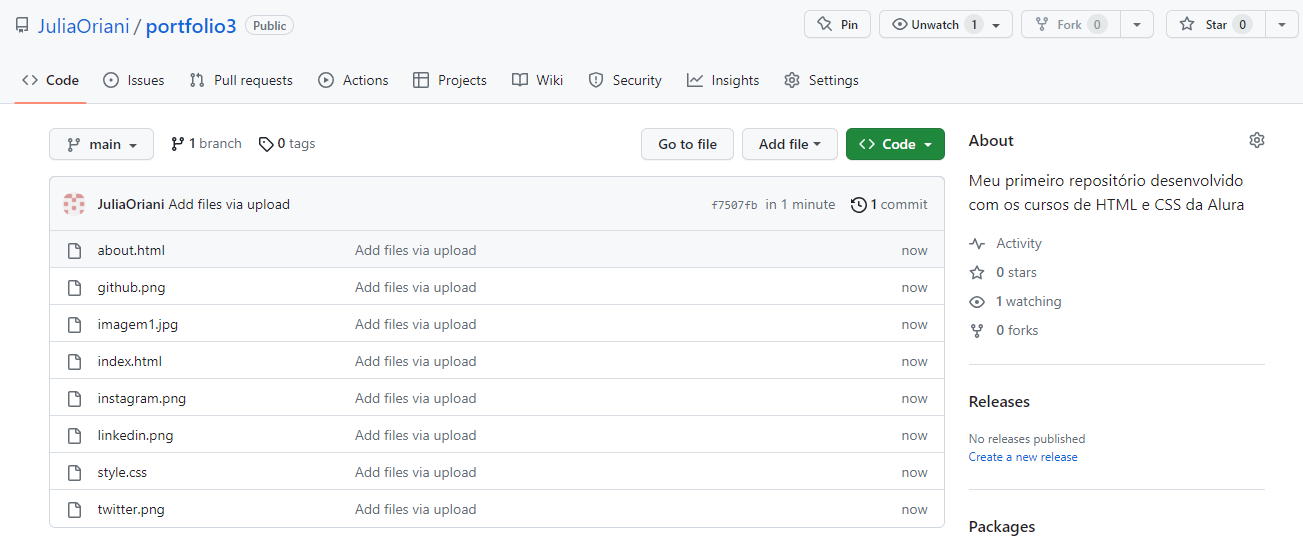Click the file icon next to instagram.png
Screen dimensions: 1303x540
tap(74, 398)
